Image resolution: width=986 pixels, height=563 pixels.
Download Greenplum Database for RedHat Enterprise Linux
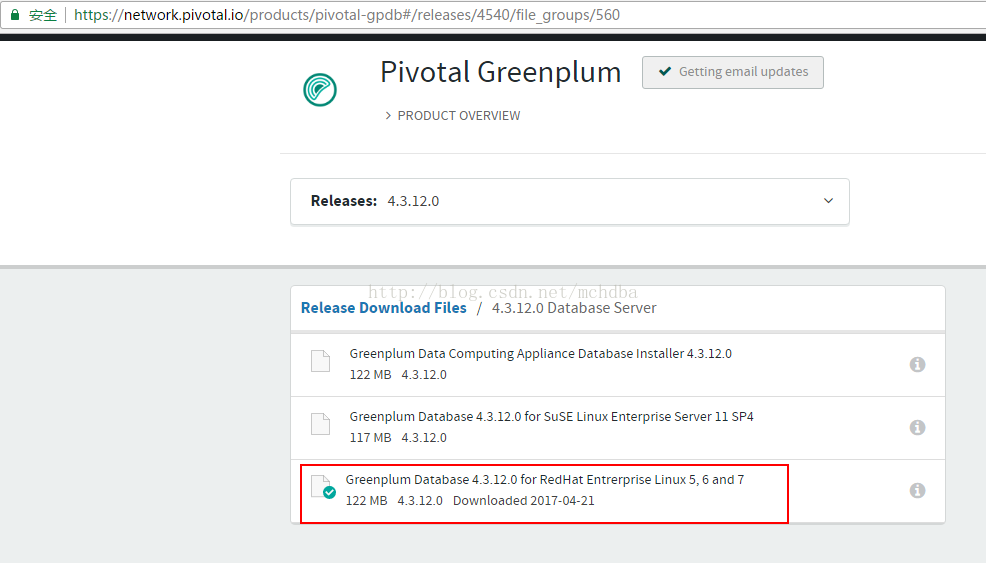tap(545, 479)
